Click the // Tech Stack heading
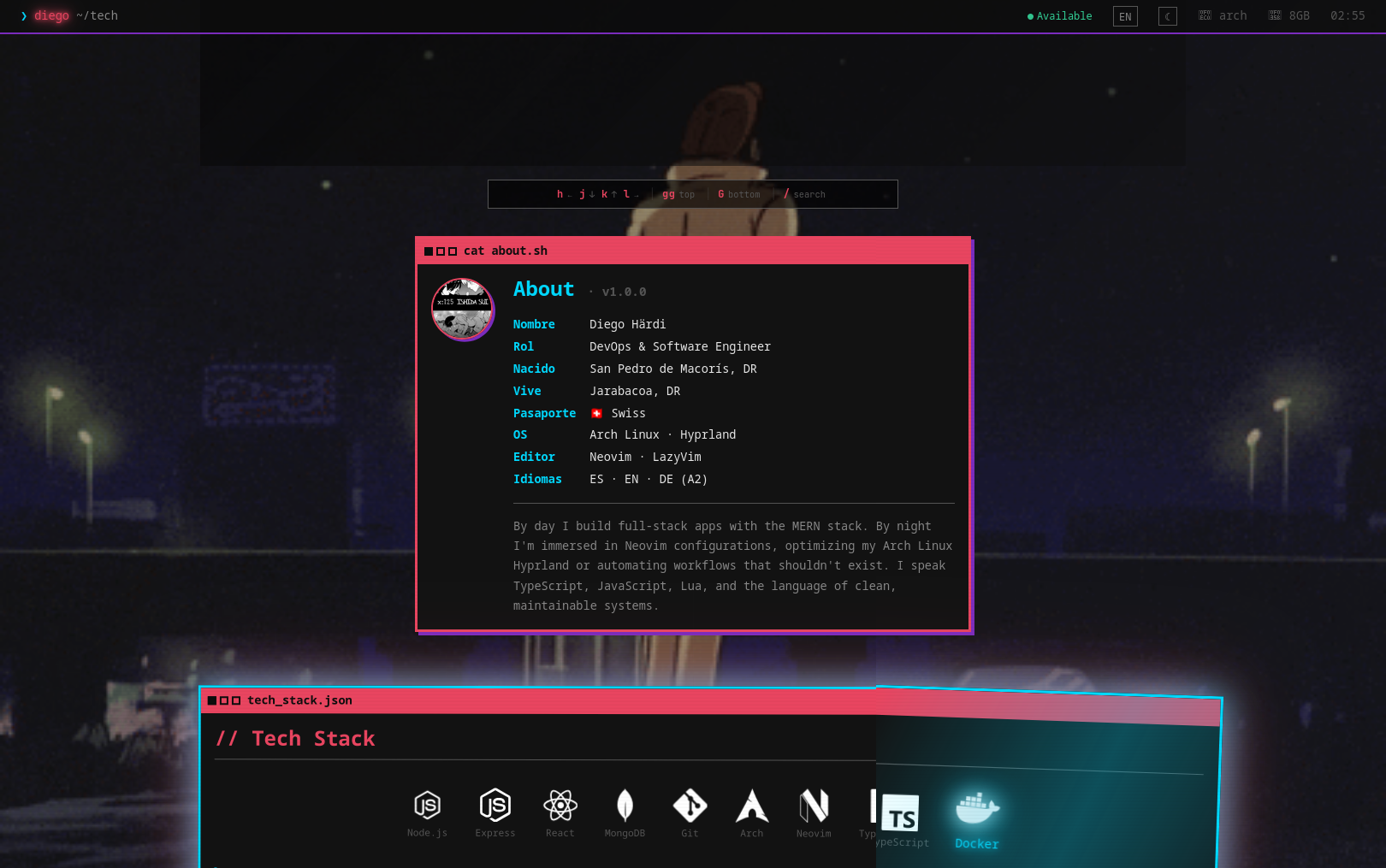This screenshot has width=1386, height=868. pyautogui.click(x=295, y=738)
